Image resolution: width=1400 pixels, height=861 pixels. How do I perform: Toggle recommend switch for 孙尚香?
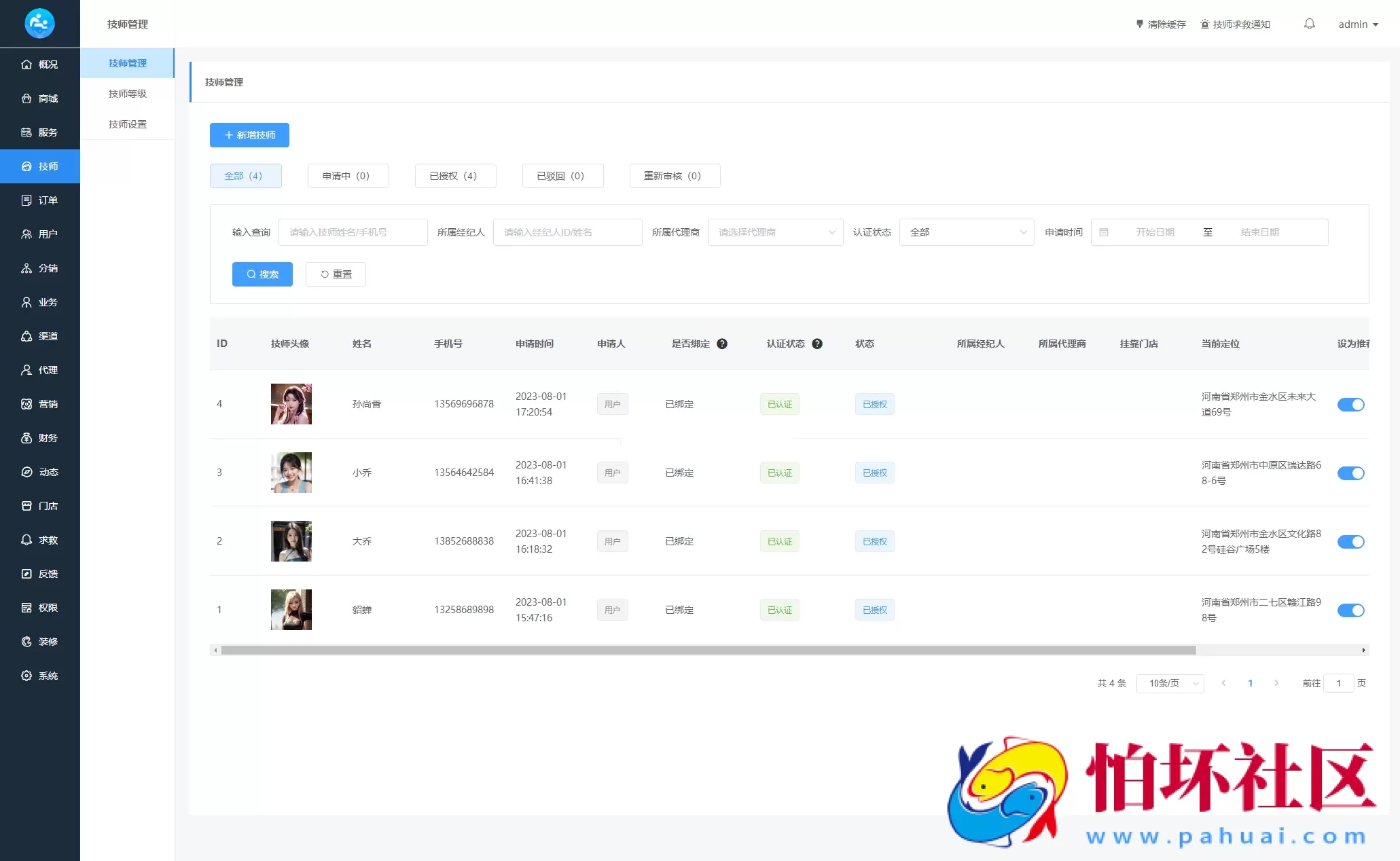click(x=1350, y=405)
